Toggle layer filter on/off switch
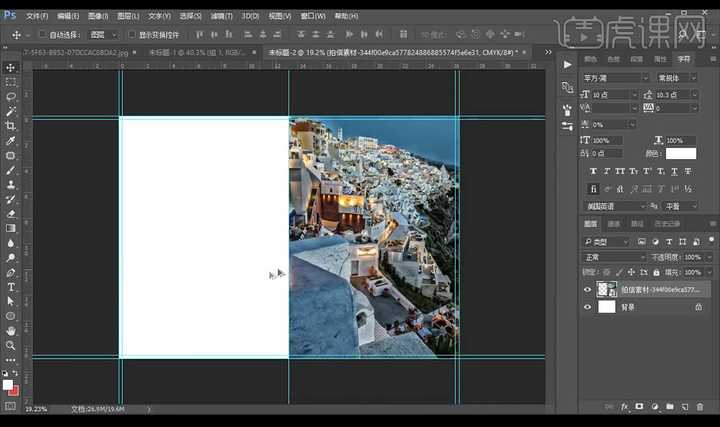 [x=711, y=240]
